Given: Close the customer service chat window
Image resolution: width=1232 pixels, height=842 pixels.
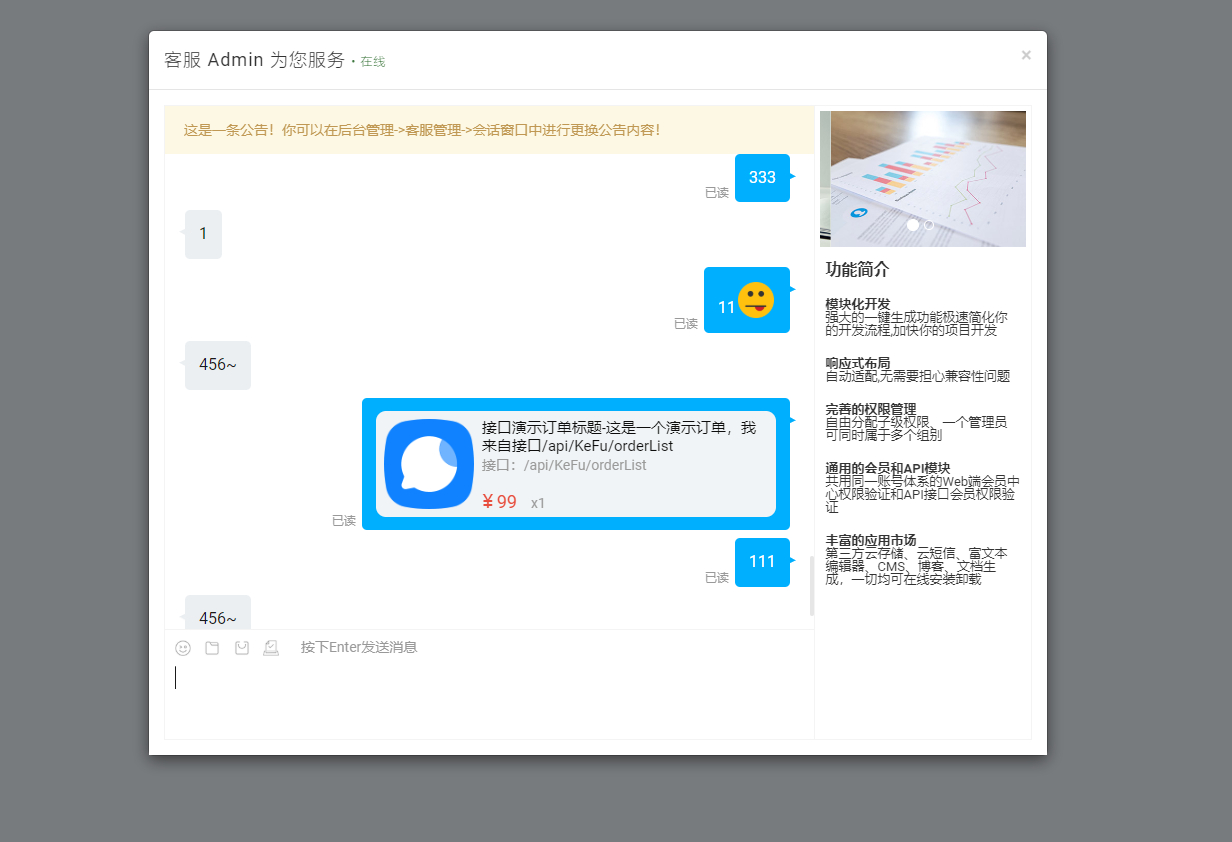Looking at the screenshot, I should click(1026, 55).
